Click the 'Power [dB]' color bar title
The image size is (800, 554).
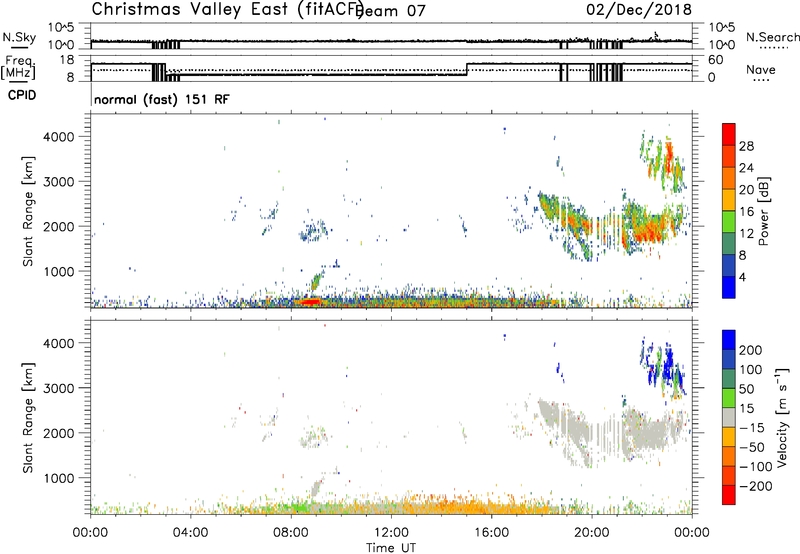[763, 211]
